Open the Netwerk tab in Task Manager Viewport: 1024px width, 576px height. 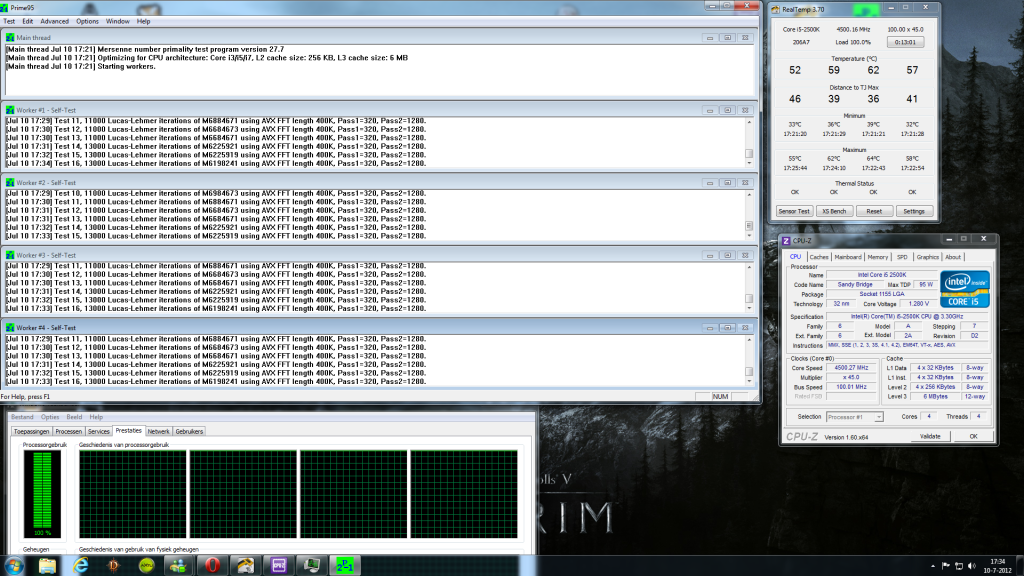158,432
